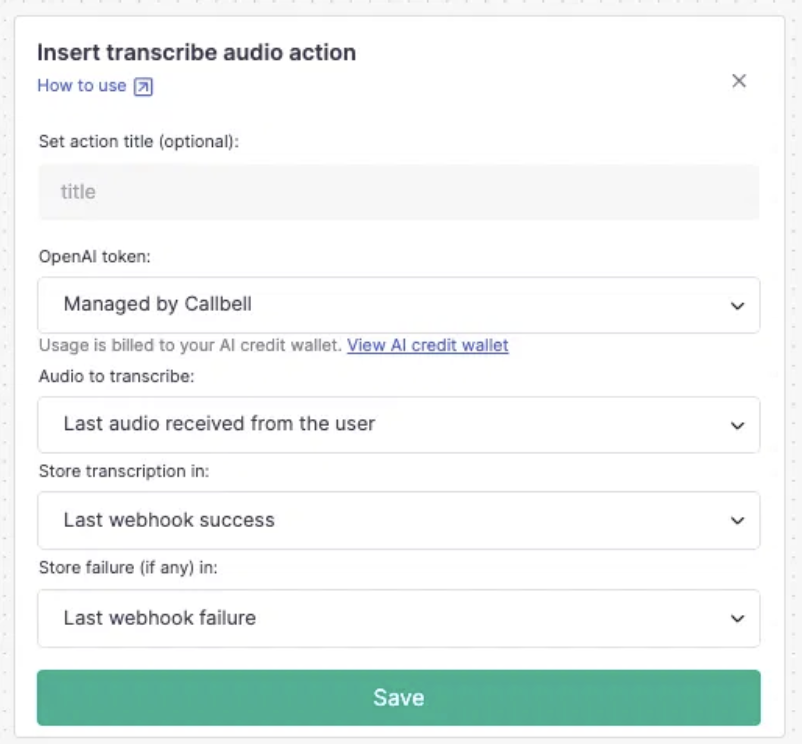Open the How to use help link
Viewport: 802px width, 744px height.
[82, 85]
